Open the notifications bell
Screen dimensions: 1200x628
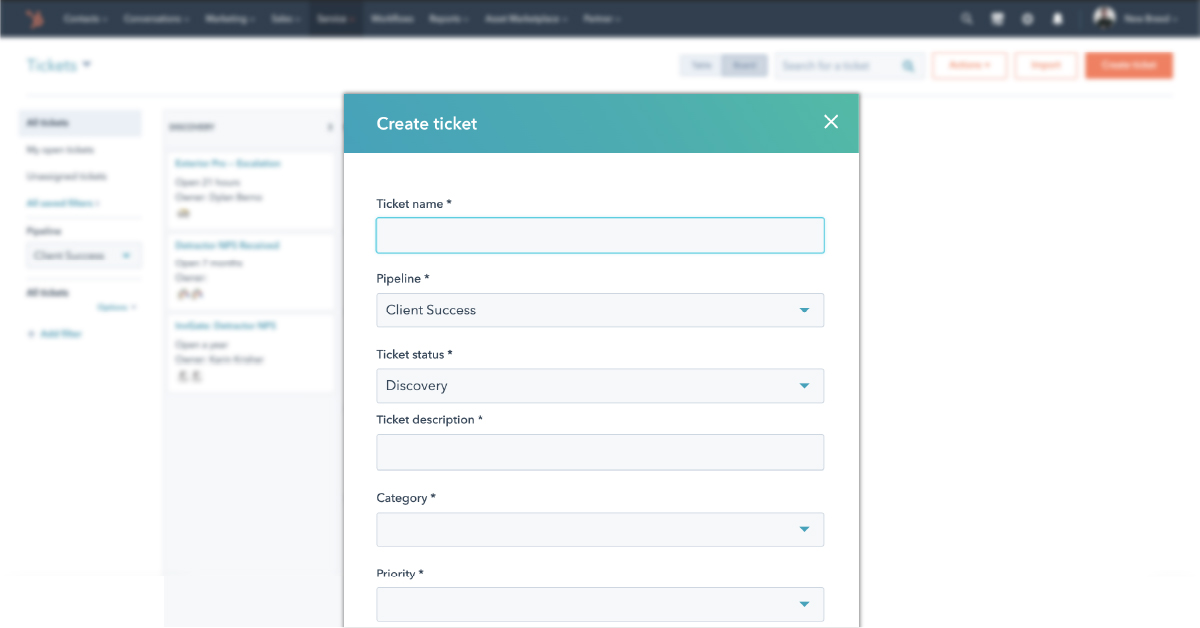(x=1057, y=19)
